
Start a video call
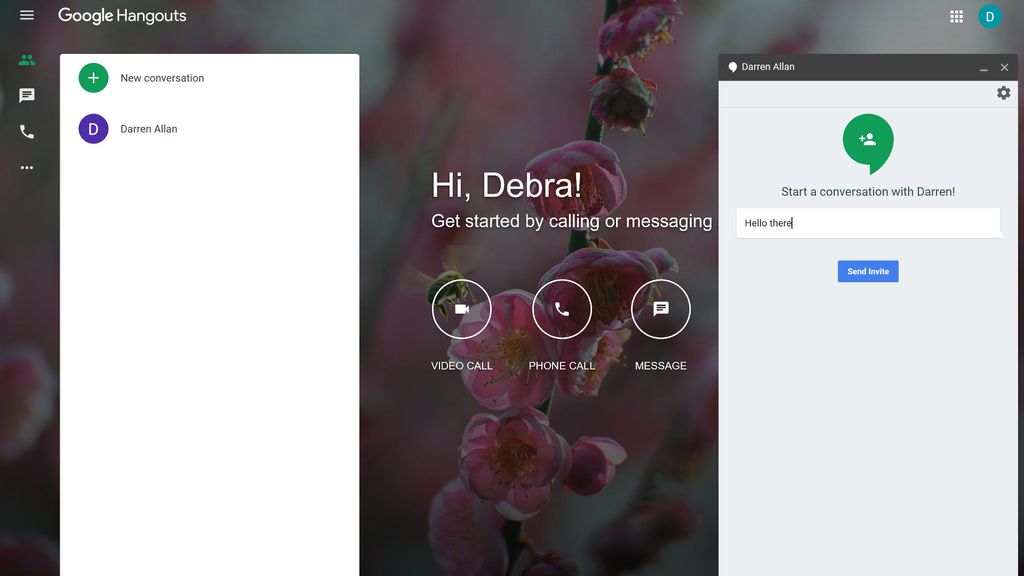click(462, 309)
